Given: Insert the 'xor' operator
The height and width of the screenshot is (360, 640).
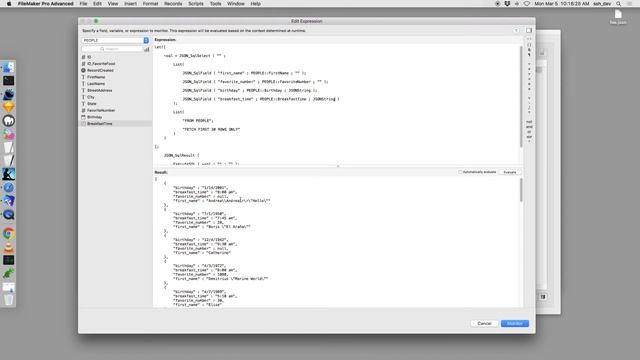Looking at the screenshot, I should point(529,137).
